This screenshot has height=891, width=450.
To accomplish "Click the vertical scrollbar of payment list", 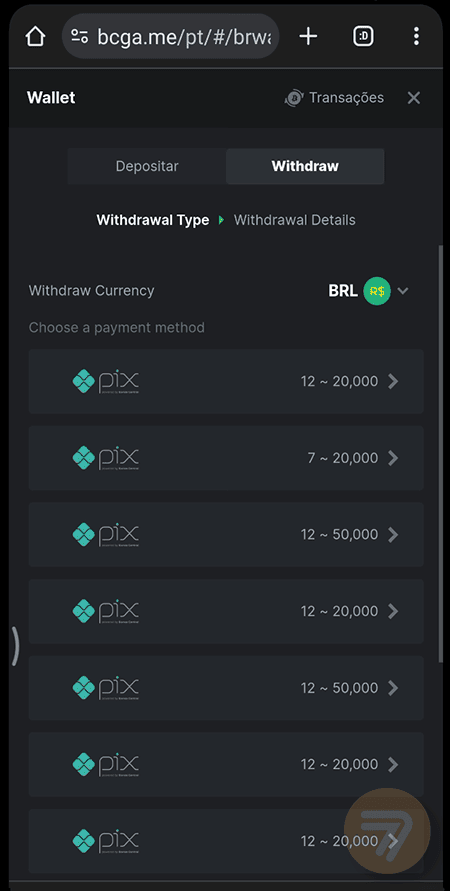I will click(x=441, y=453).
